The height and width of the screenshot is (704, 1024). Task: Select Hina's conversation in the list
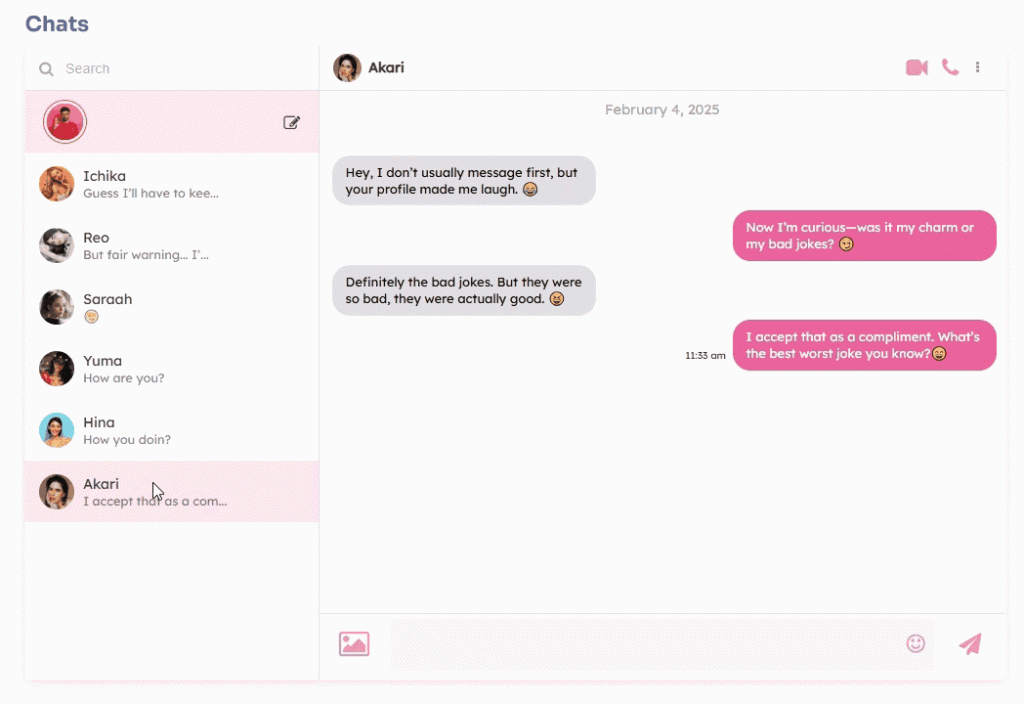[x=172, y=430]
